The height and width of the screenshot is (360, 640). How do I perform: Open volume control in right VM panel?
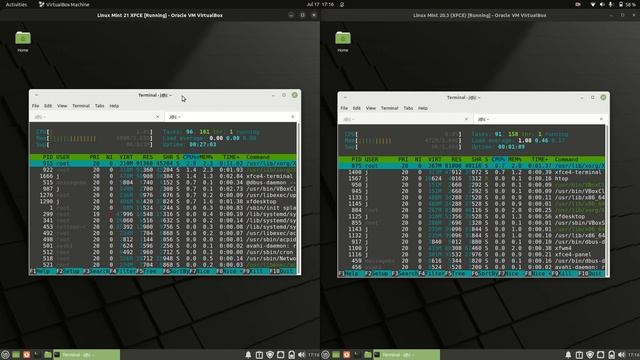pos(622,355)
